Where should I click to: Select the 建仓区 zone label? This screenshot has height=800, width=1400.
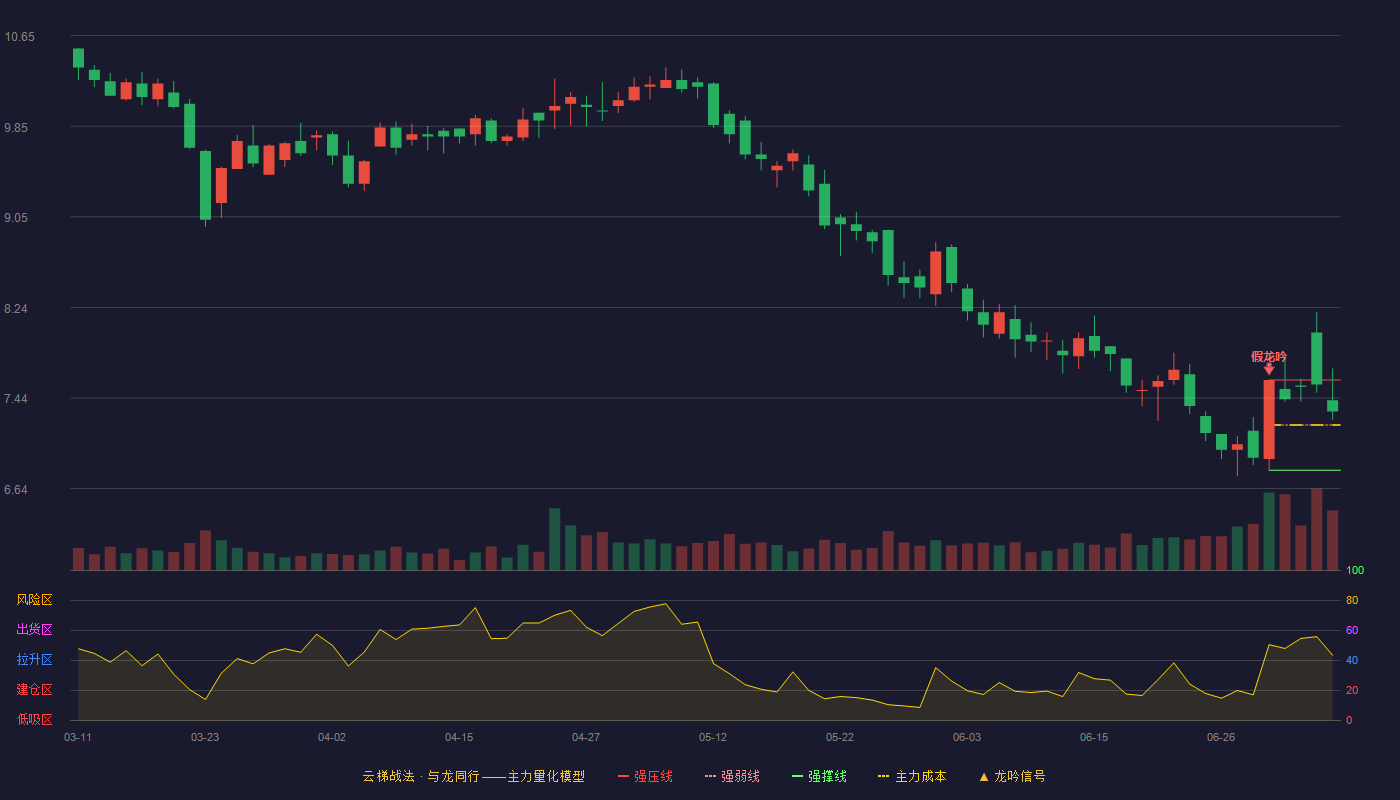[34, 690]
